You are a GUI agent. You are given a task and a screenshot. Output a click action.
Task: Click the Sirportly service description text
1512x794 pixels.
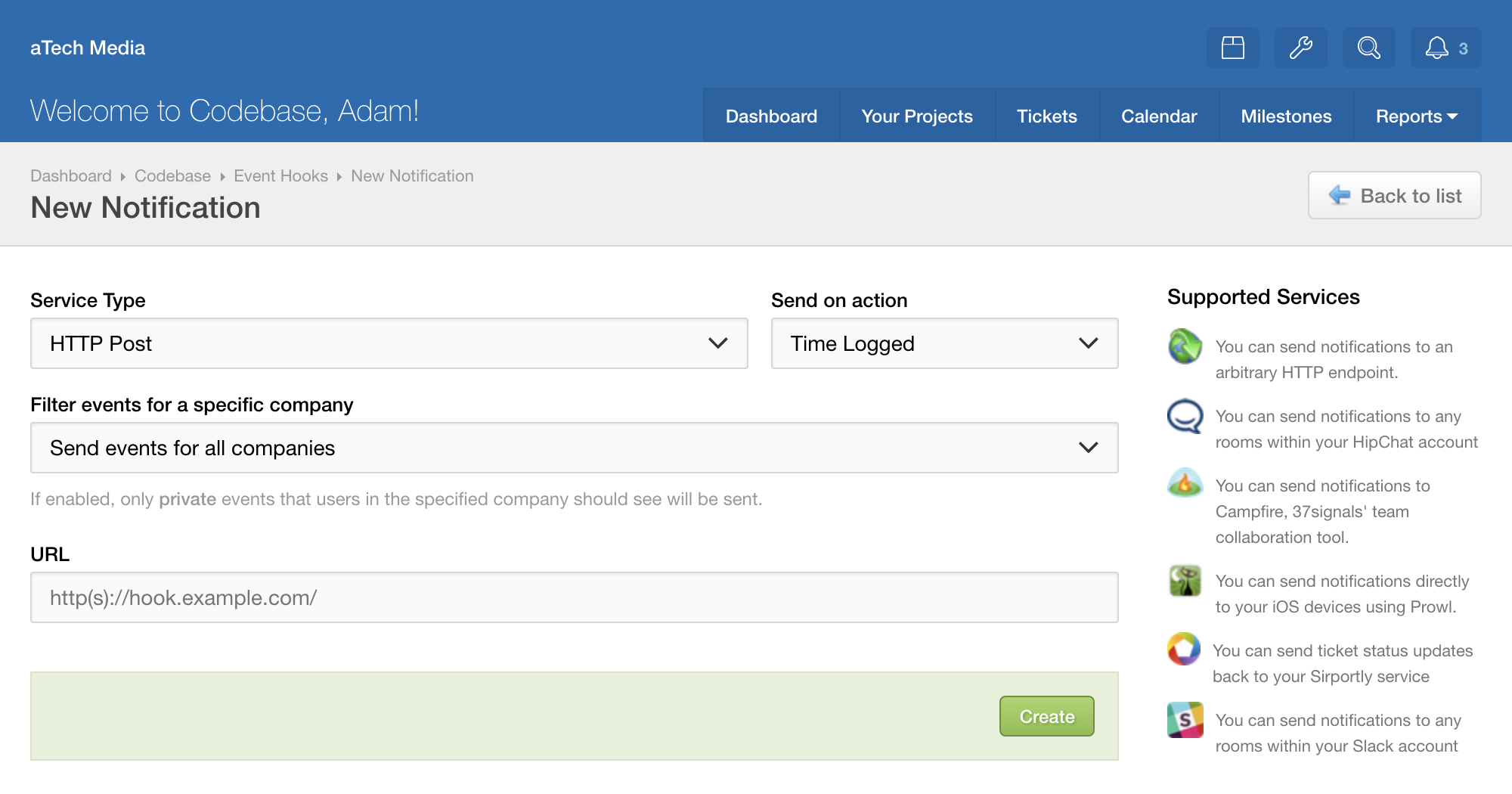pyautogui.click(x=1343, y=663)
